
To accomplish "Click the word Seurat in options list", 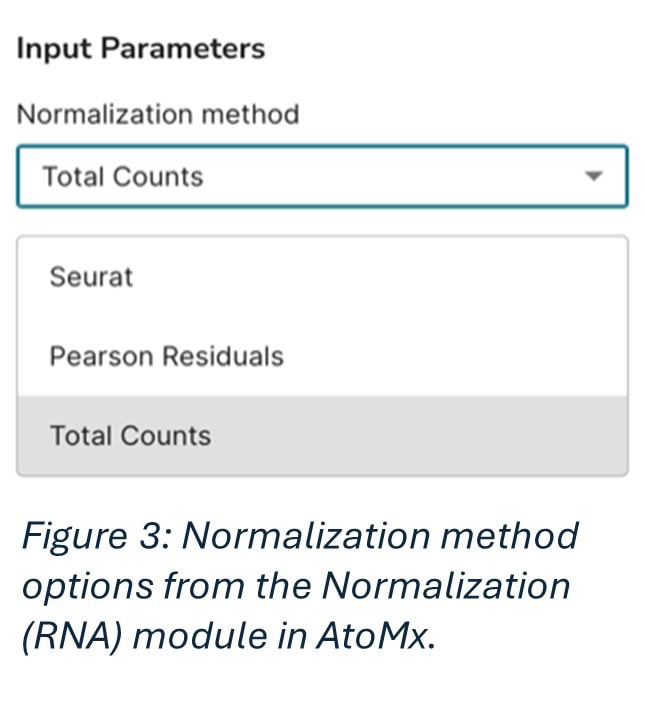I will (91, 276).
